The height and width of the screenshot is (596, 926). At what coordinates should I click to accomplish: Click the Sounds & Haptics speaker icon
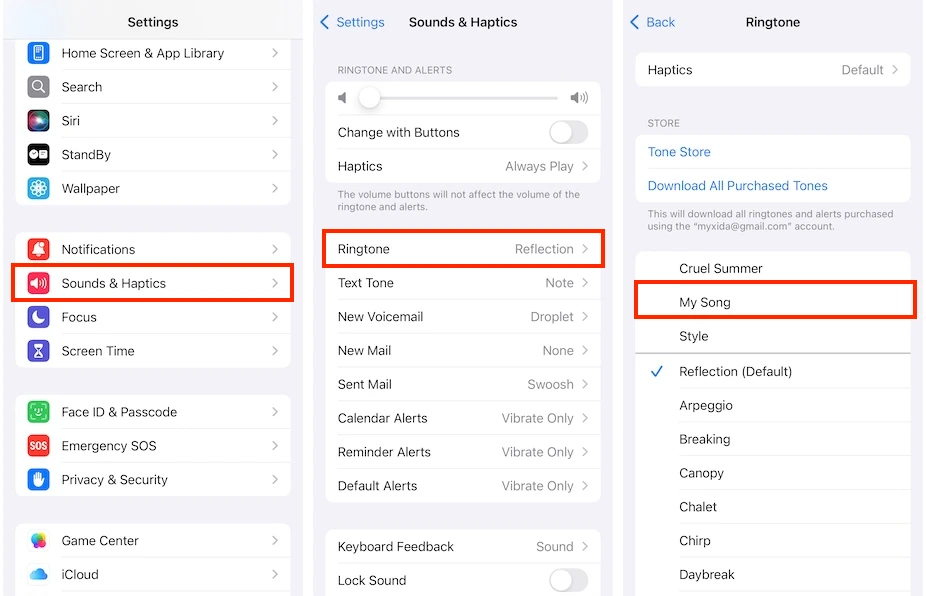[x=37, y=283]
